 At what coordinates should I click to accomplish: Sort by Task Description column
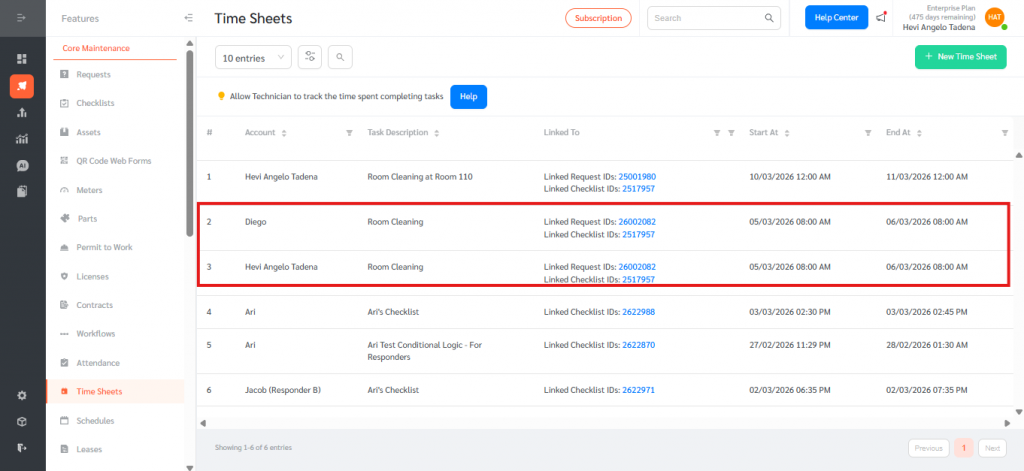437,133
